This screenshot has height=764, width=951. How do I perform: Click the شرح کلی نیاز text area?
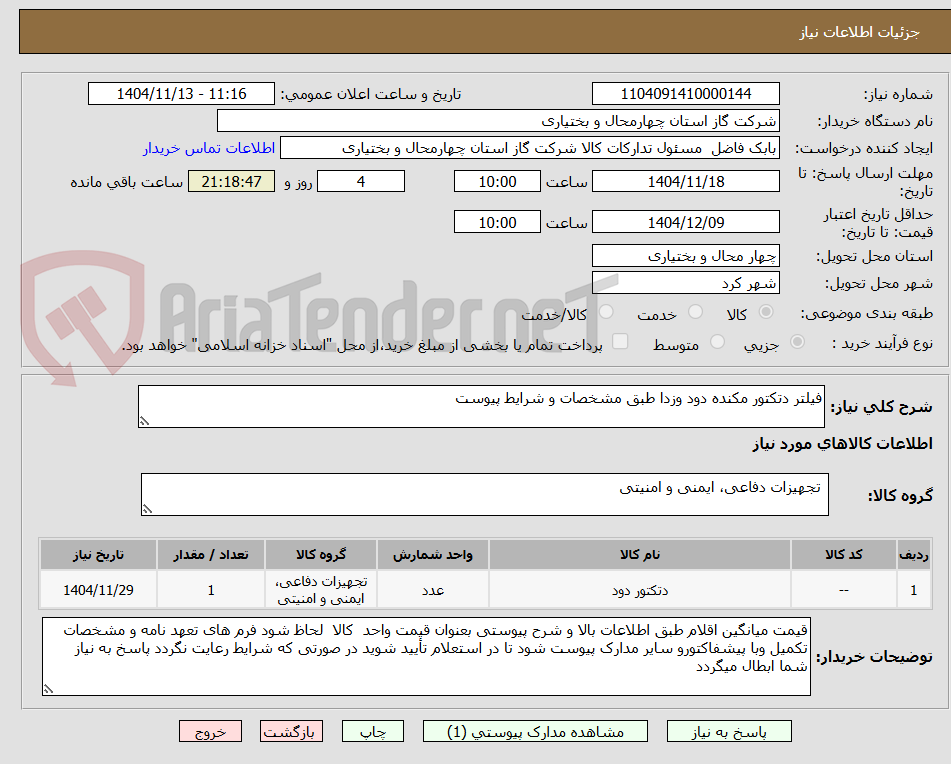(482, 406)
